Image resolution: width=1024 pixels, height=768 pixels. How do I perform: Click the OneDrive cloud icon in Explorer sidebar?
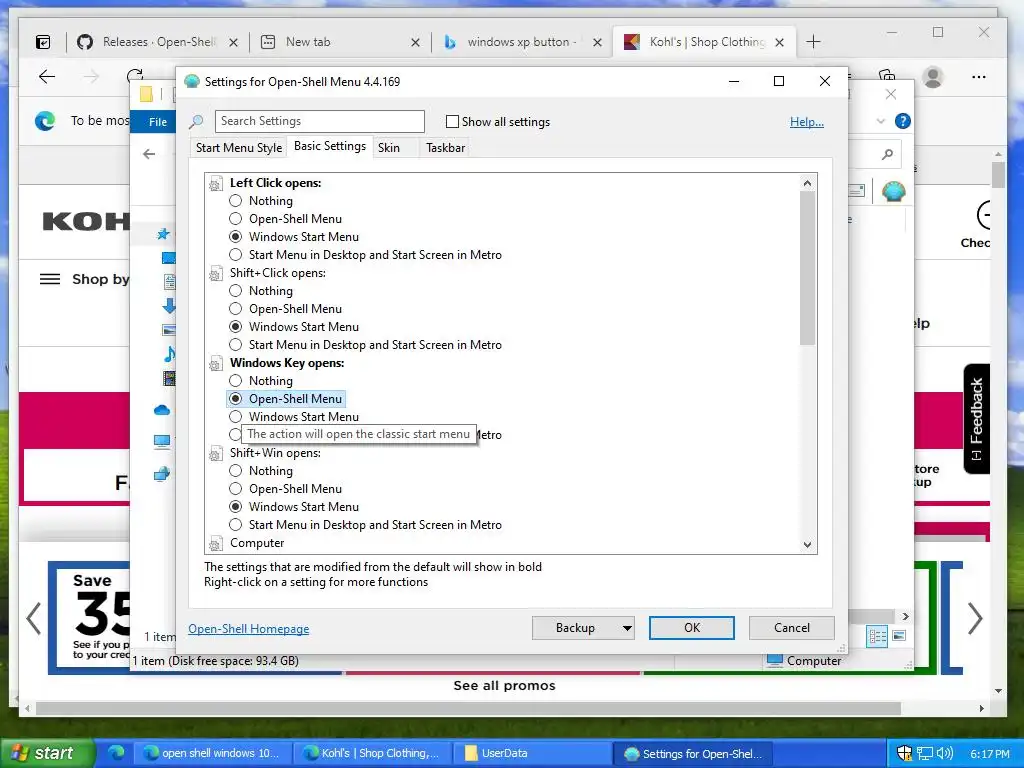click(162, 410)
